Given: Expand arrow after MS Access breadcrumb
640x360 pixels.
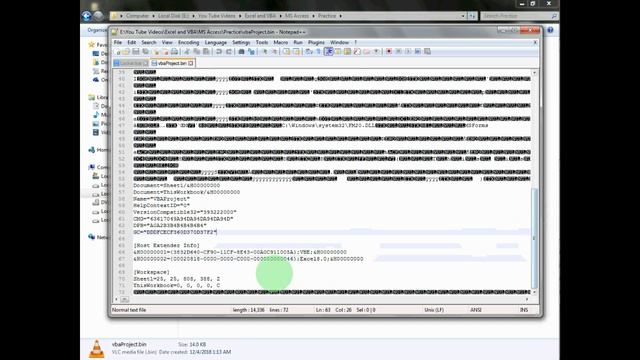Looking at the screenshot, I should (313, 16).
